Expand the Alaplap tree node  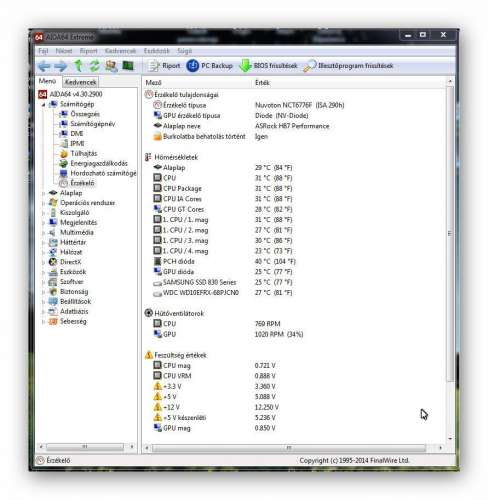tap(43, 193)
